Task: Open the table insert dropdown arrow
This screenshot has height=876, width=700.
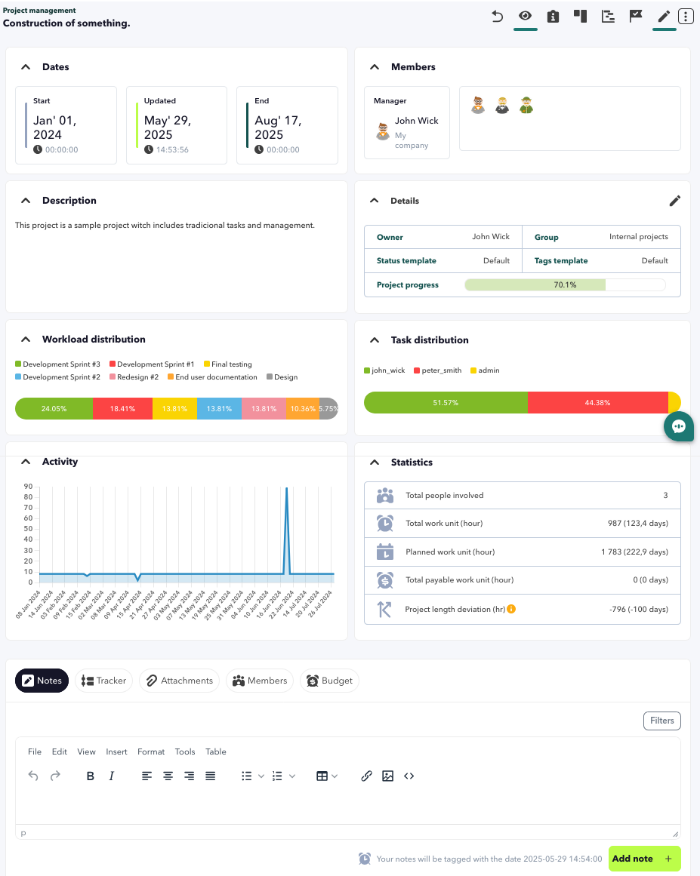Action: point(334,776)
